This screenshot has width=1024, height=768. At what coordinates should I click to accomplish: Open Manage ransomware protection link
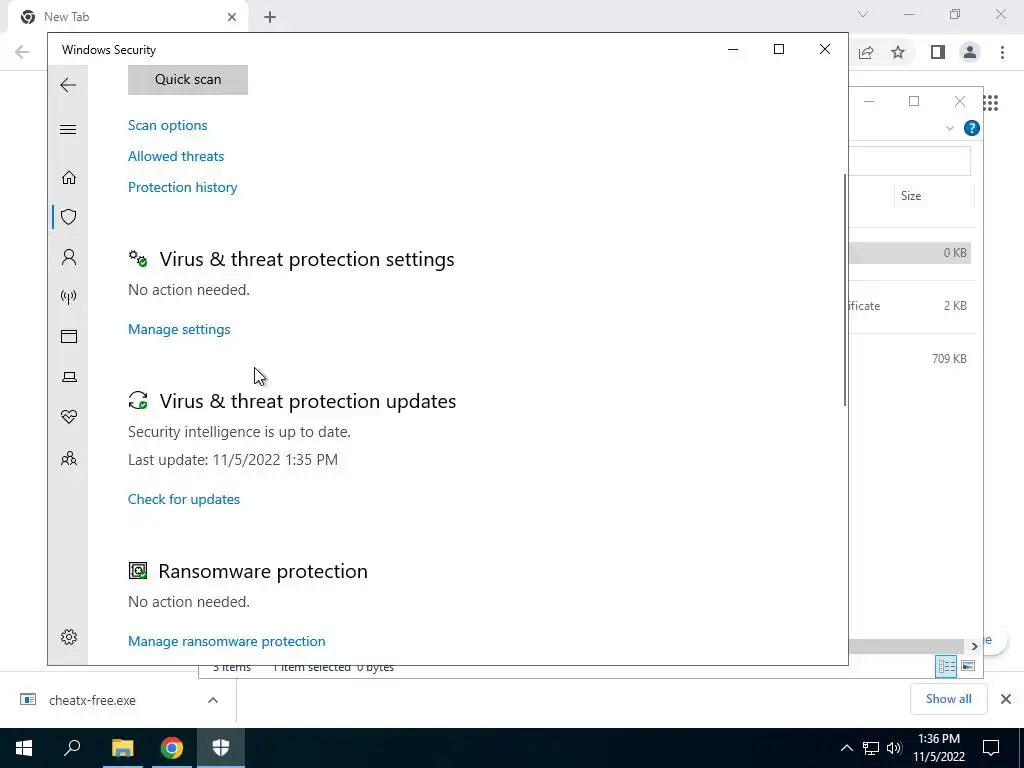[226, 641]
